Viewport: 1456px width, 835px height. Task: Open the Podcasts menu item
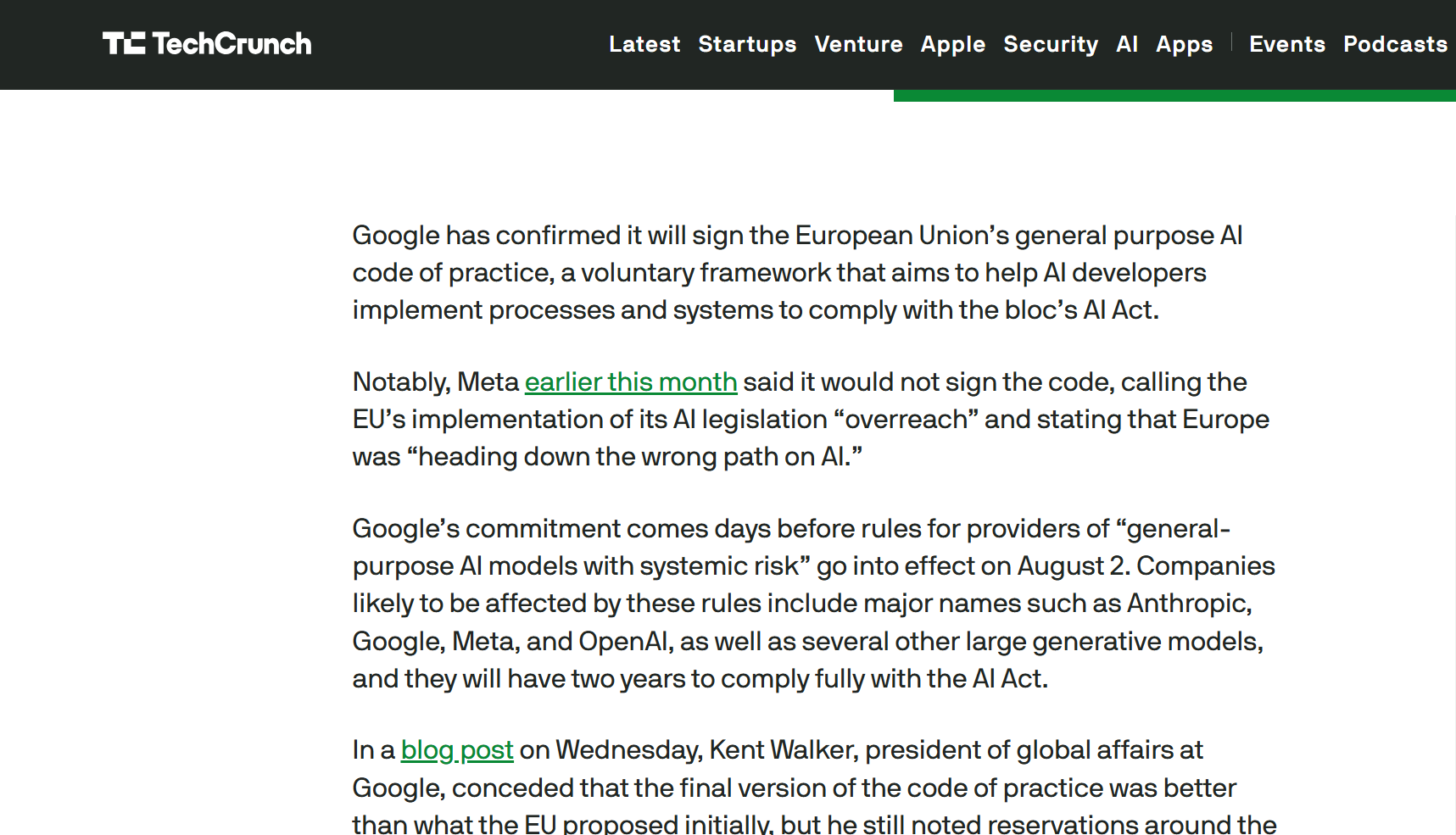click(x=1395, y=44)
